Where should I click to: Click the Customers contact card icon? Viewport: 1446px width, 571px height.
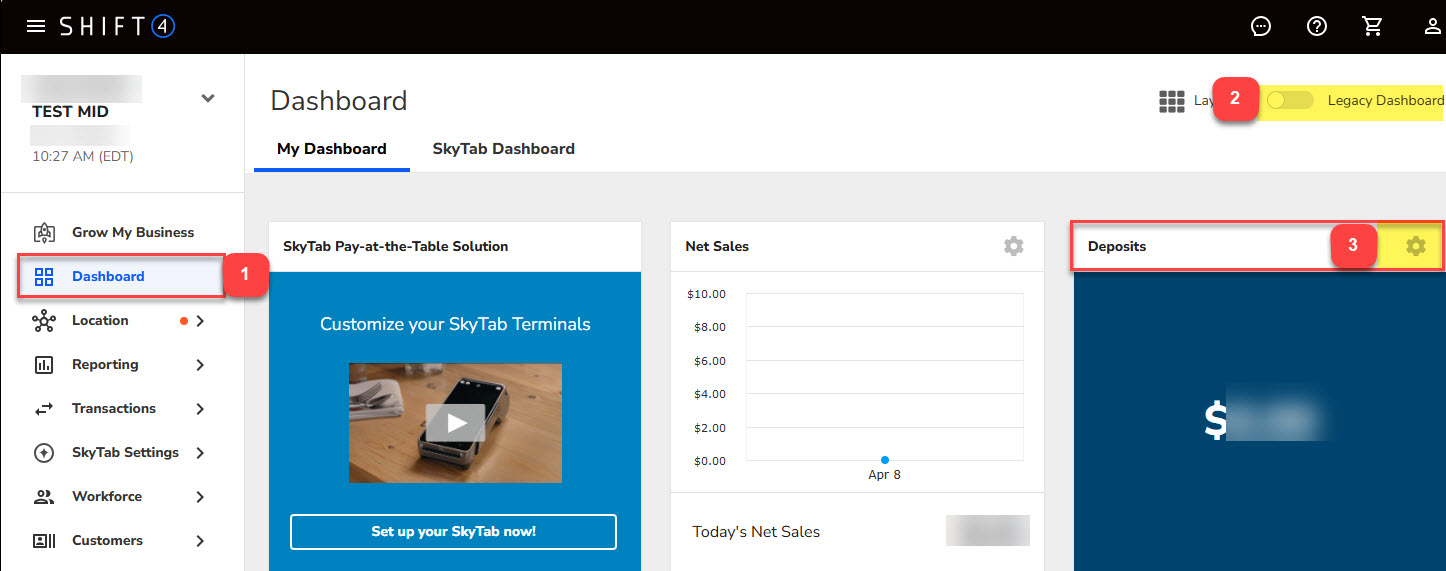click(x=44, y=540)
